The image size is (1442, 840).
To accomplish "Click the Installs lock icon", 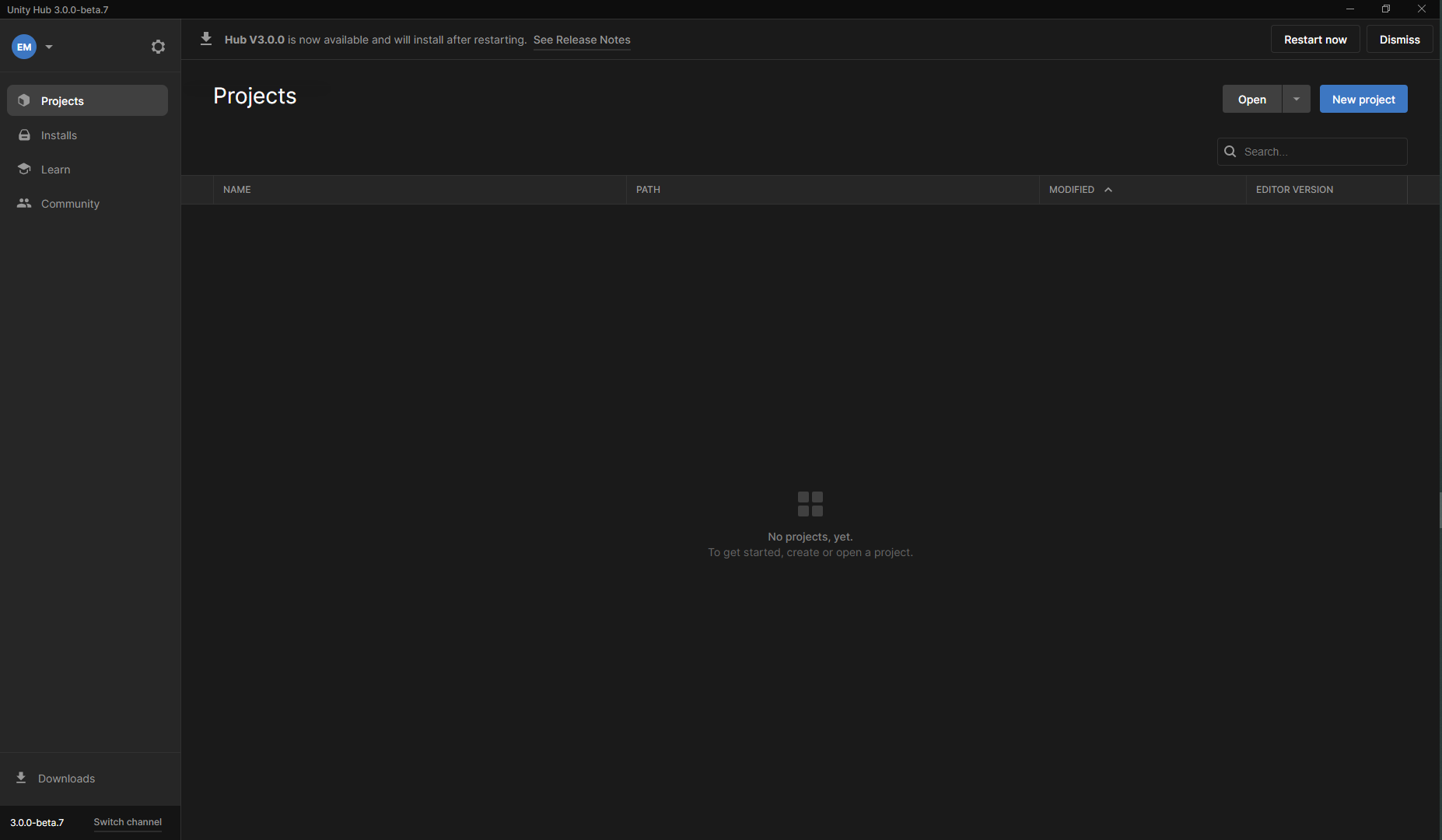I will 24,135.
